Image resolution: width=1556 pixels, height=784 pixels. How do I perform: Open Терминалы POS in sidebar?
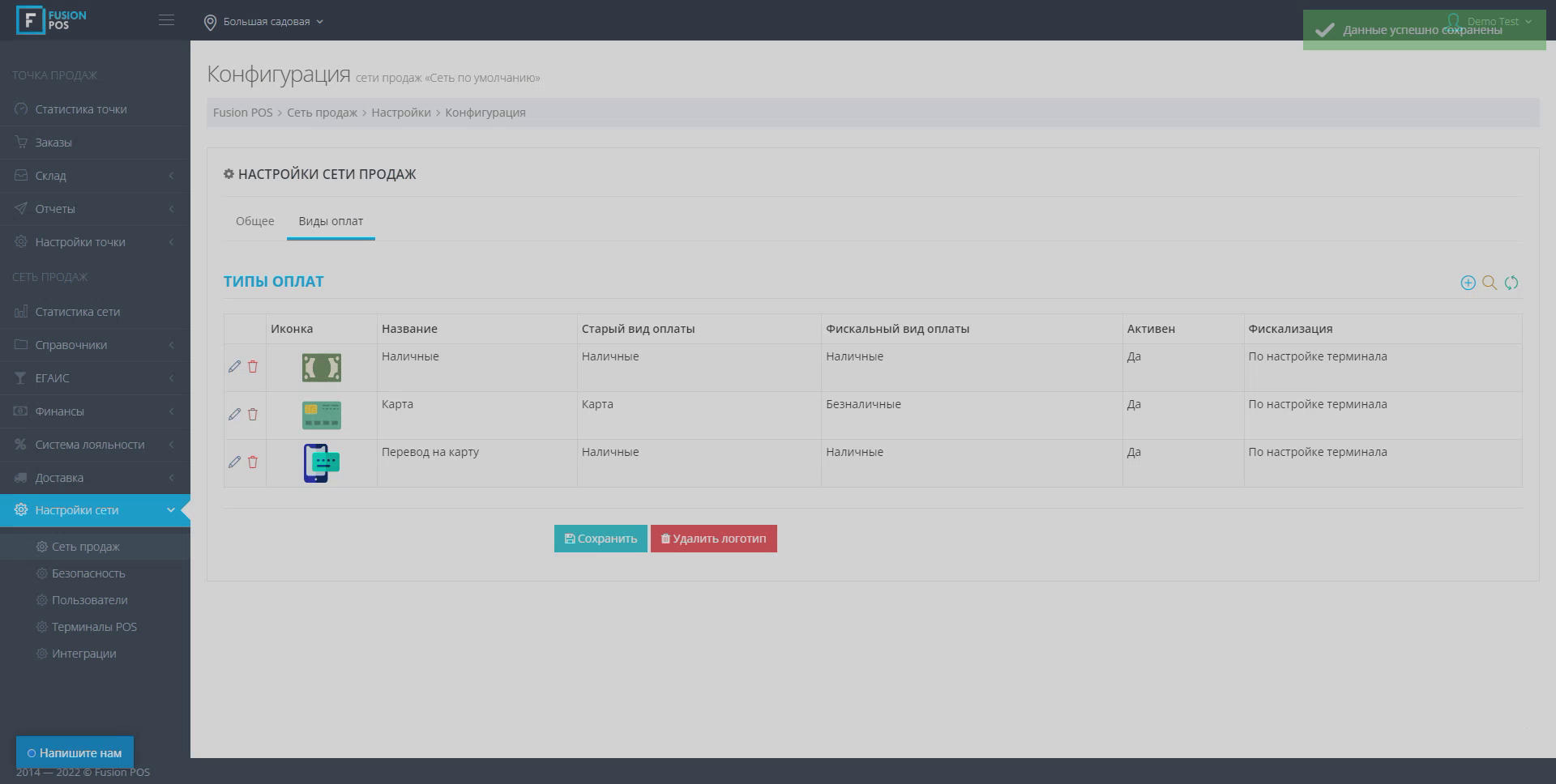tap(94, 627)
